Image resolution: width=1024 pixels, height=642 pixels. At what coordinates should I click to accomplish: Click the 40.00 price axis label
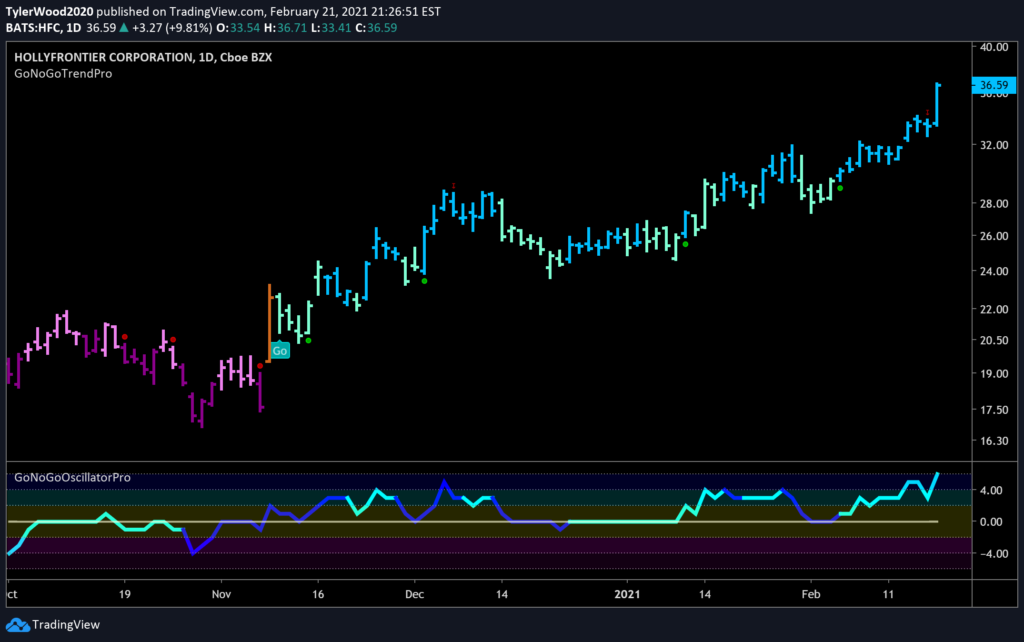[x=994, y=47]
